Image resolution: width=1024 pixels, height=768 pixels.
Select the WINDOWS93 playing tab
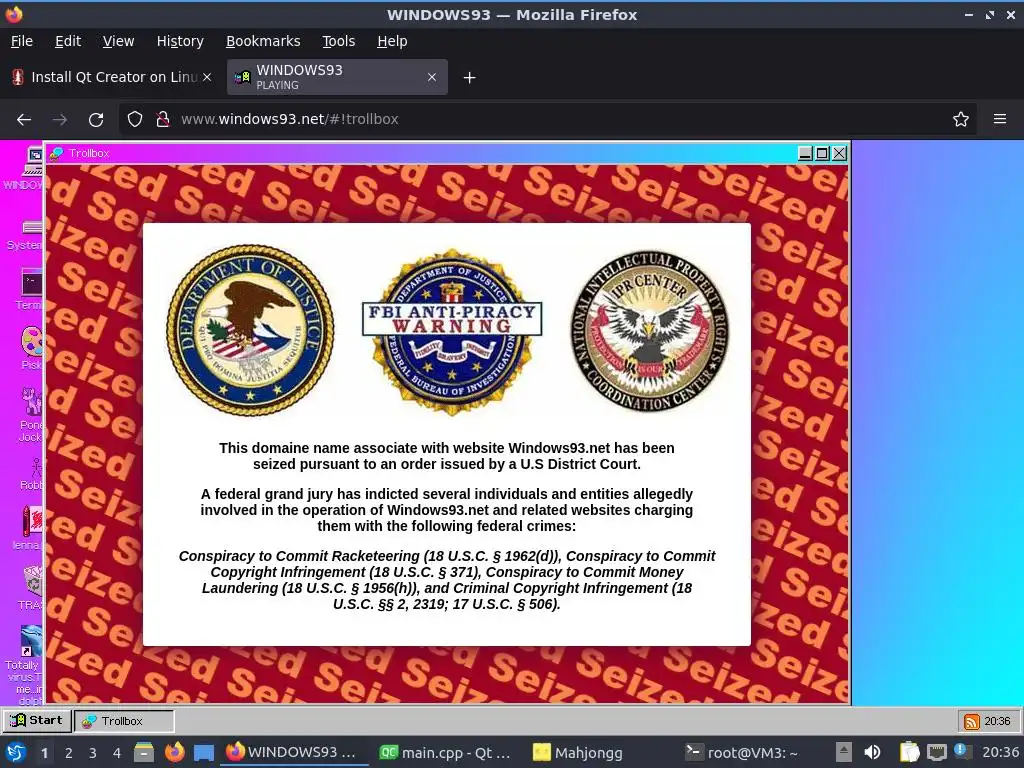(337, 77)
